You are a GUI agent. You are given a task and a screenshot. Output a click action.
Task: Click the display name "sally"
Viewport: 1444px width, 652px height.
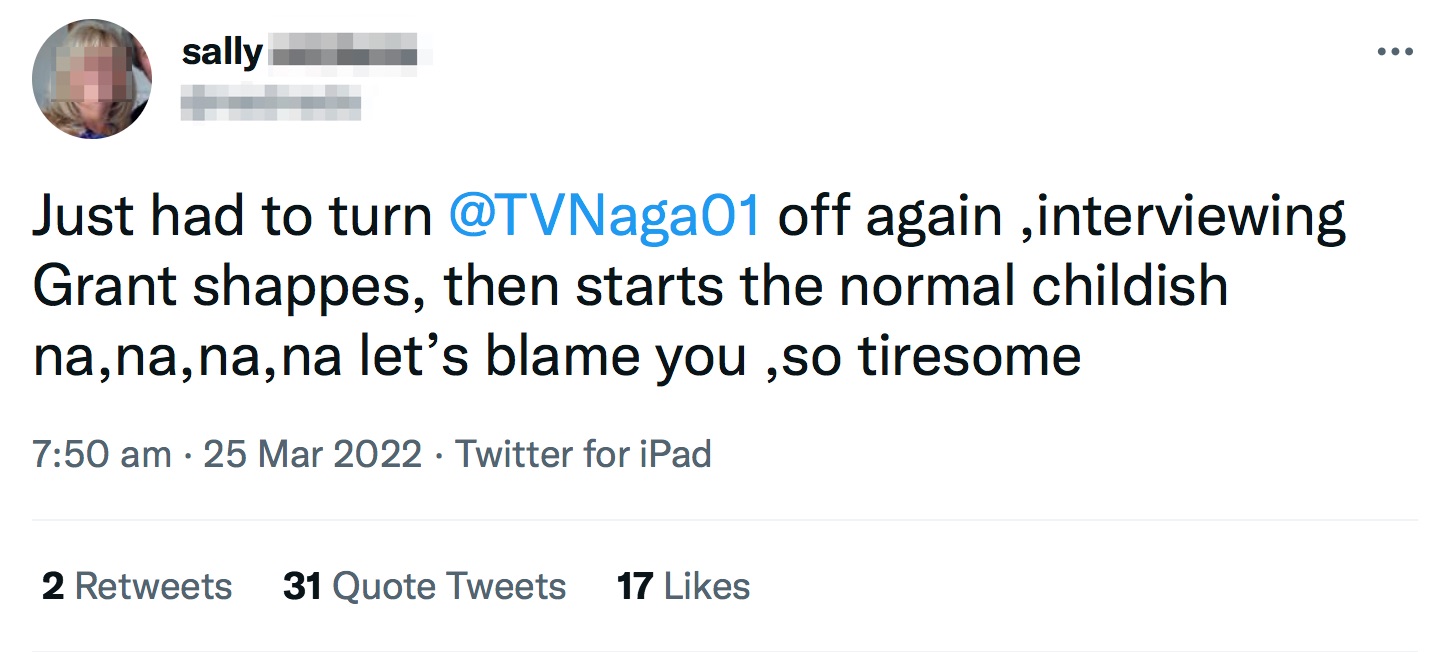click(221, 51)
